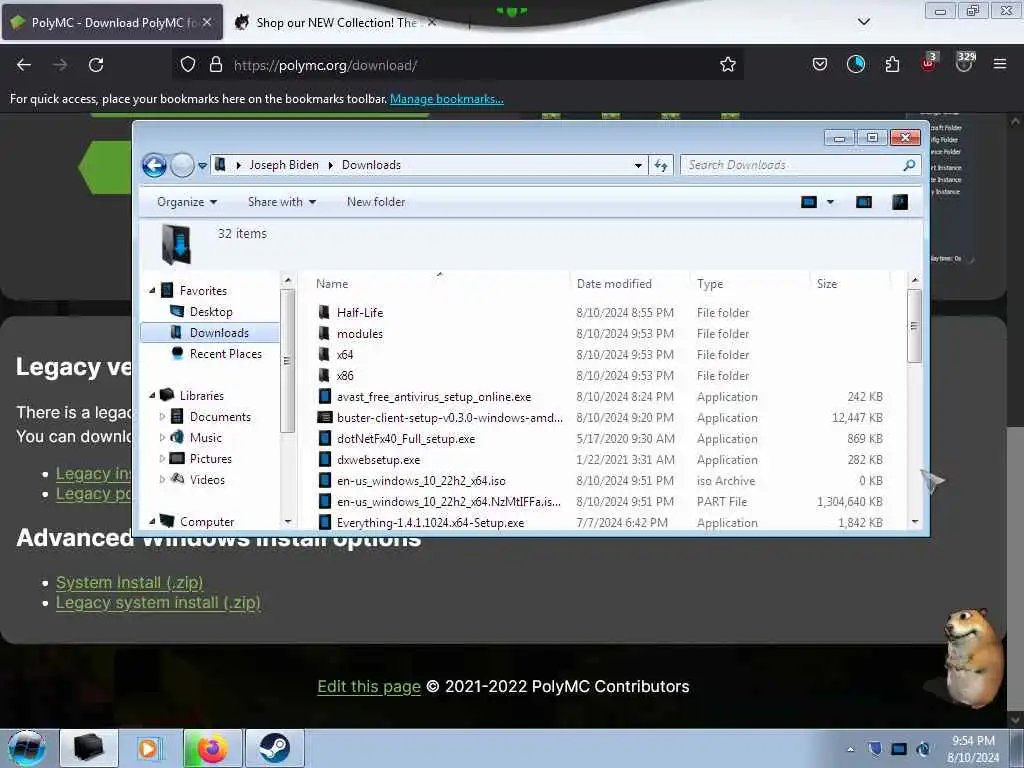The width and height of the screenshot is (1024, 768).
Task: List all Firefox tabs chevron
Action: point(863,22)
